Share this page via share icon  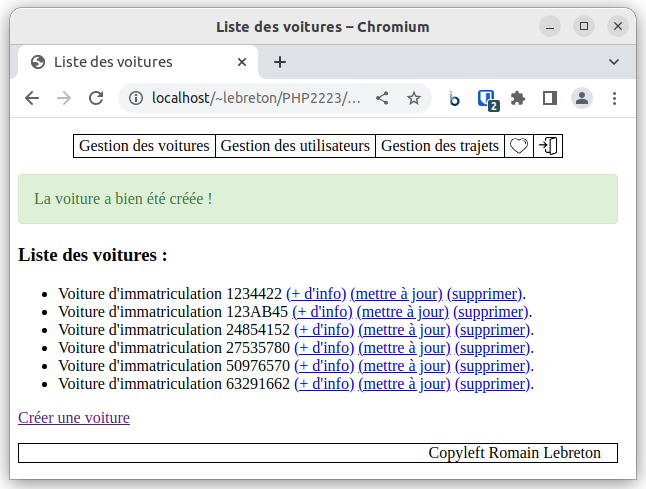point(382,98)
